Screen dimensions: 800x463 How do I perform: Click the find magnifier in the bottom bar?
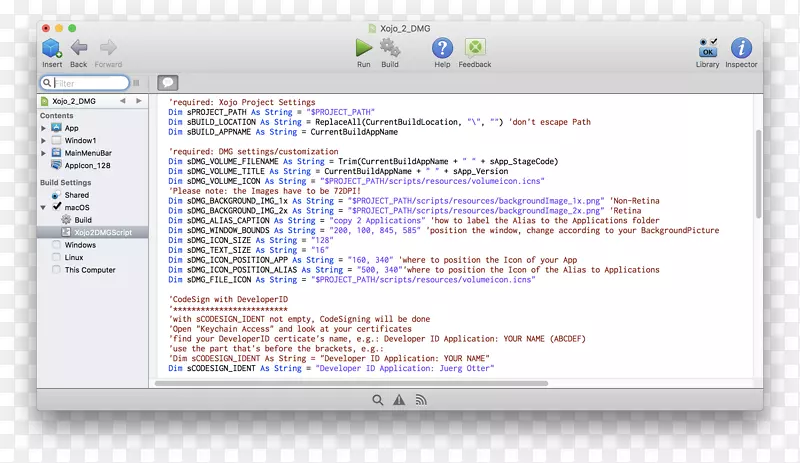378,399
